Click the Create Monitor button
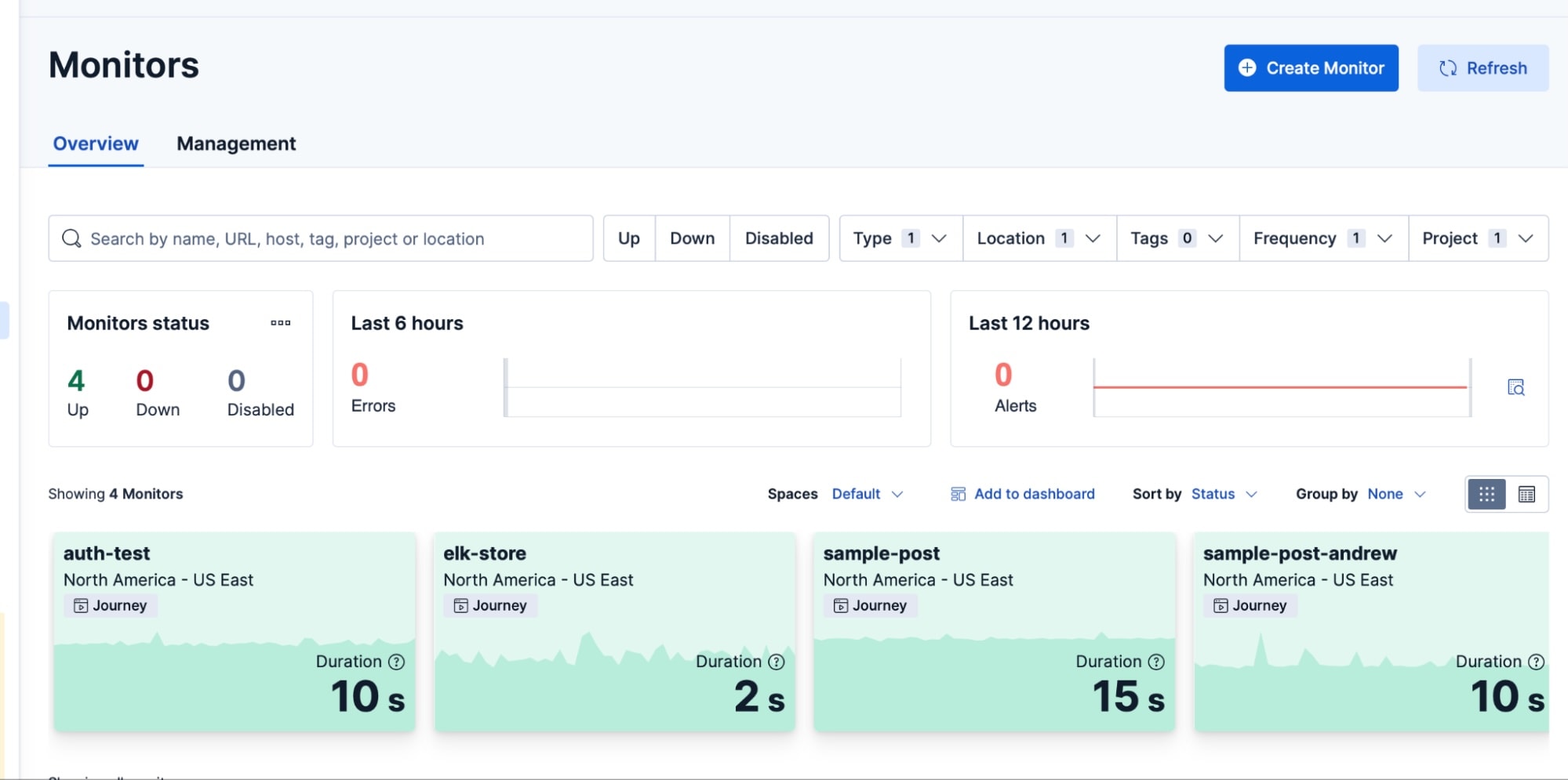The image size is (1568, 780). point(1310,68)
